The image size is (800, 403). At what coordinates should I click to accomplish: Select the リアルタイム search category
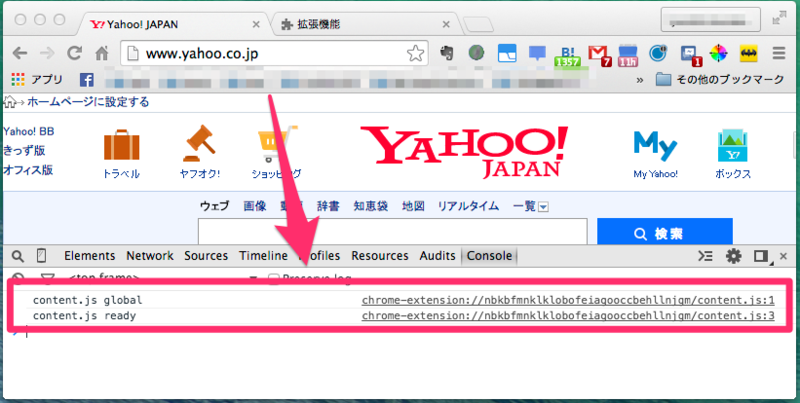point(468,206)
